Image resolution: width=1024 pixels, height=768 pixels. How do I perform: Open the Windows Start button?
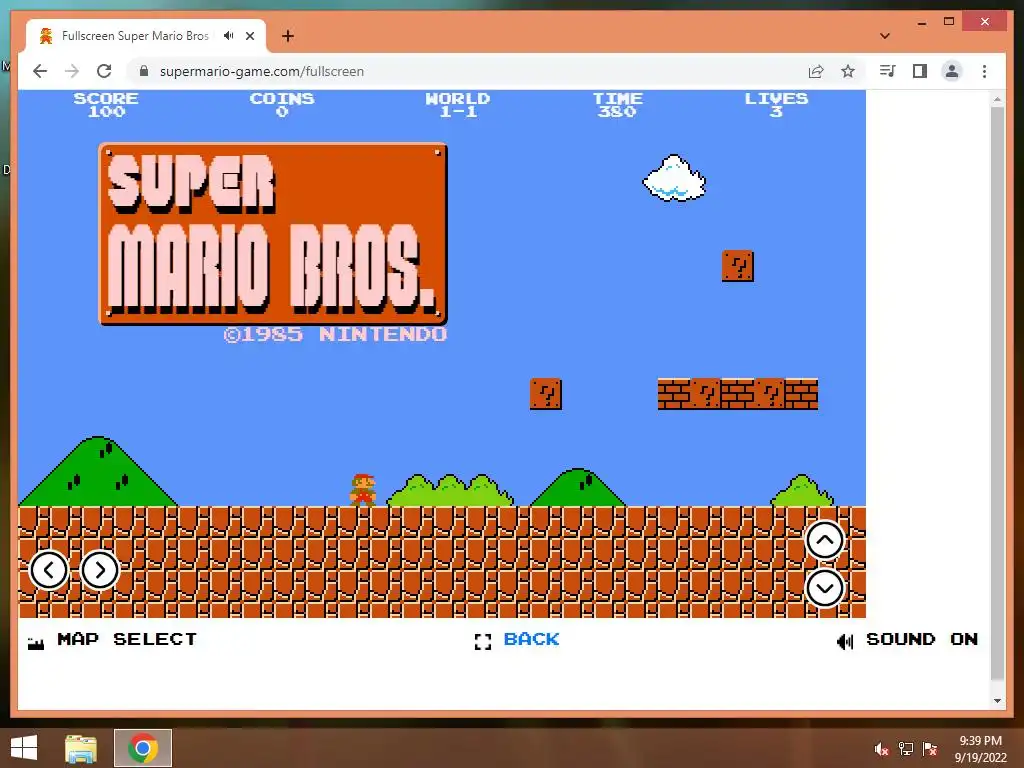pyautogui.click(x=24, y=748)
